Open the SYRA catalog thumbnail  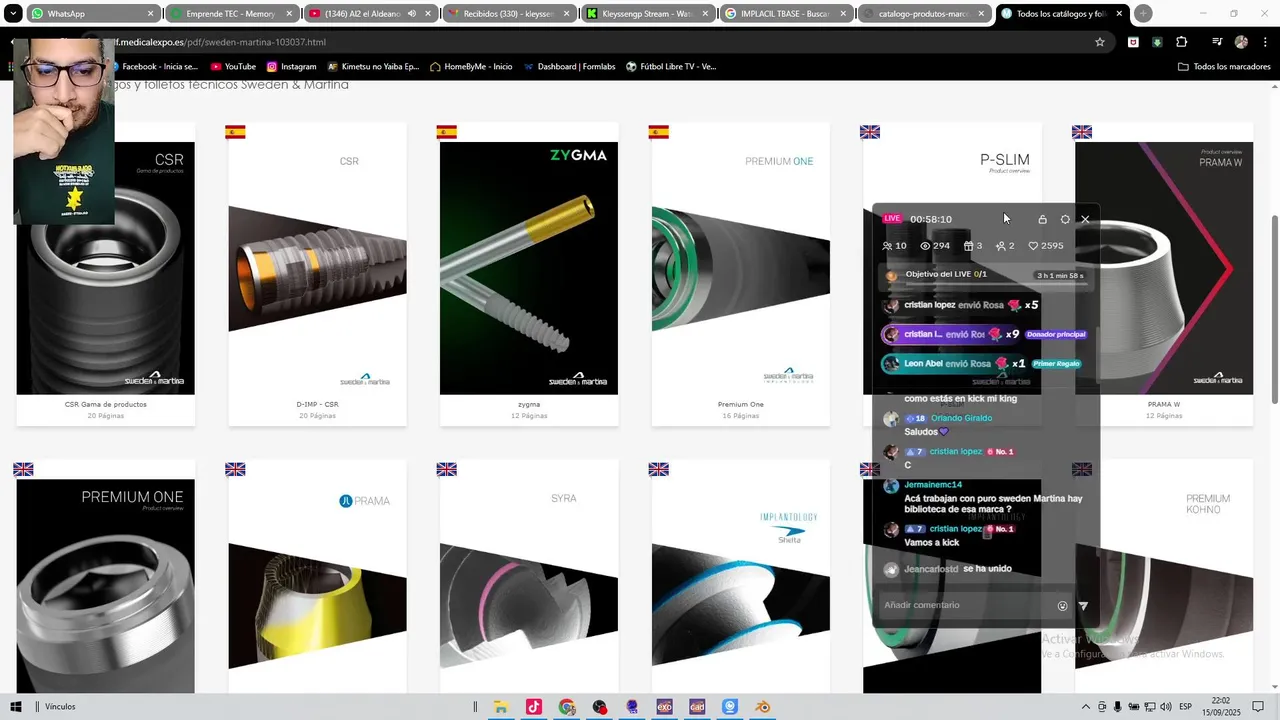529,586
